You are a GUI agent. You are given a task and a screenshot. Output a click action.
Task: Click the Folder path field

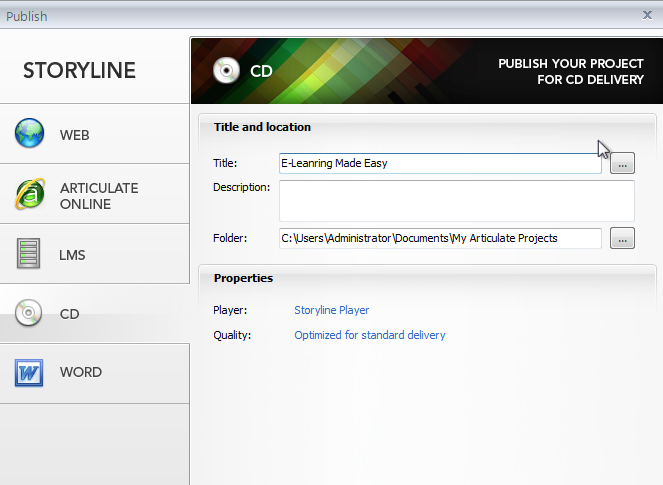click(440, 238)
